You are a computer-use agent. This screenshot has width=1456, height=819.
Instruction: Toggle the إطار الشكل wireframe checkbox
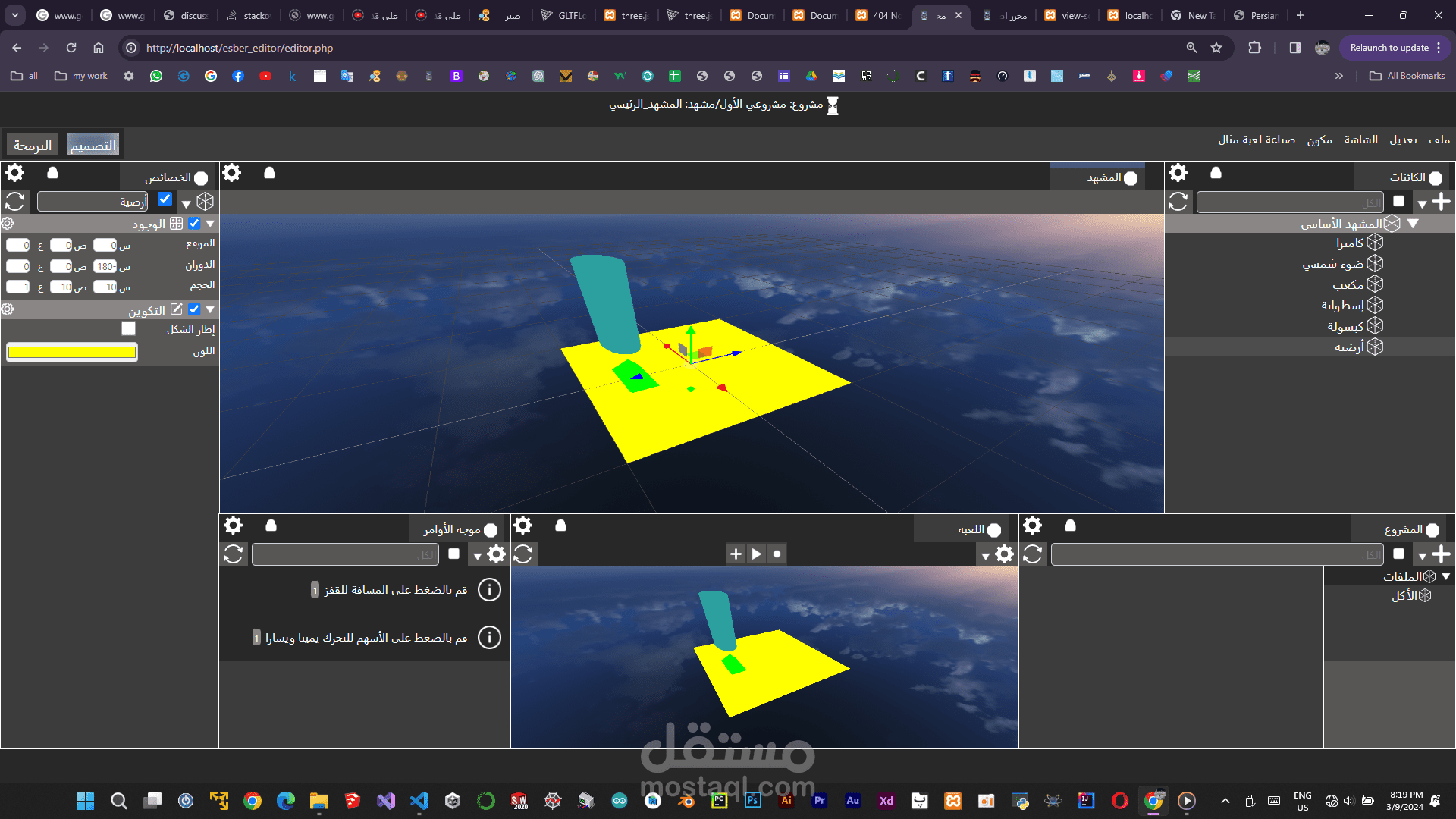point(128,328)
